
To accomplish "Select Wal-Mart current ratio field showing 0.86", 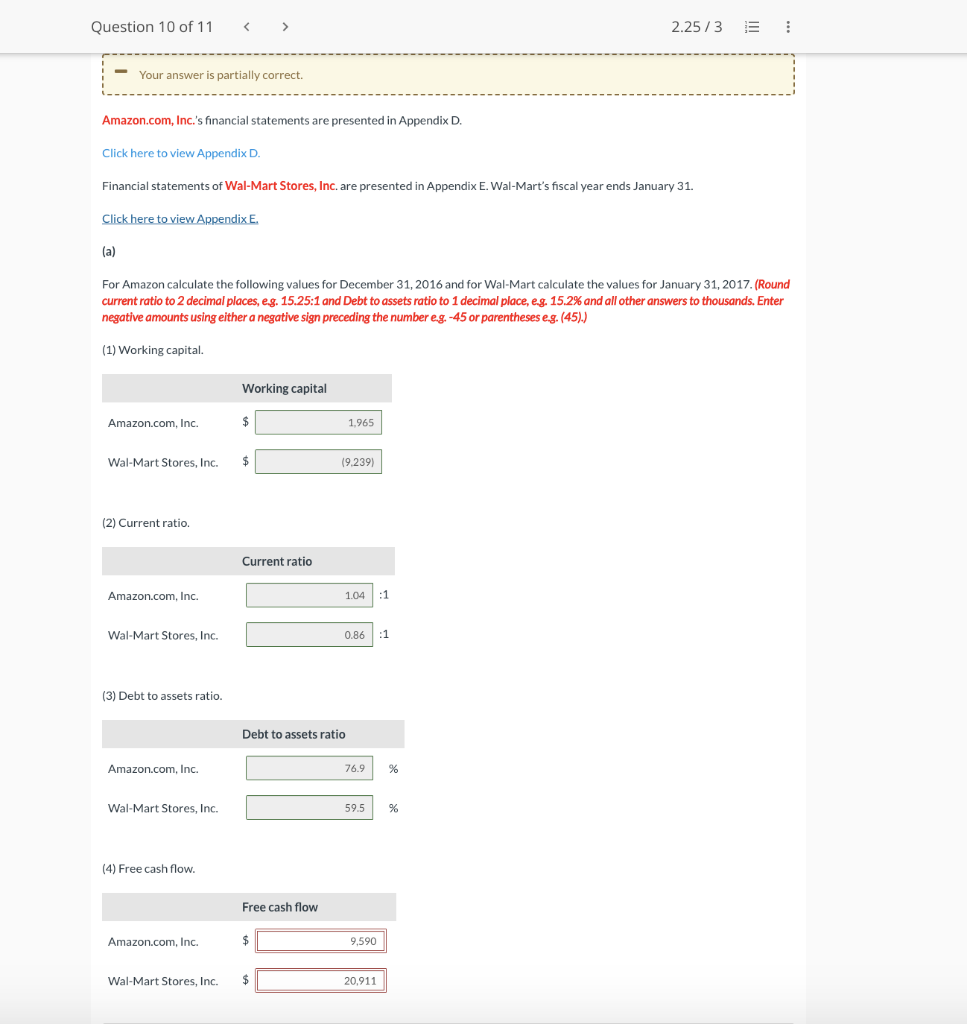I will (x=309, y=635).
